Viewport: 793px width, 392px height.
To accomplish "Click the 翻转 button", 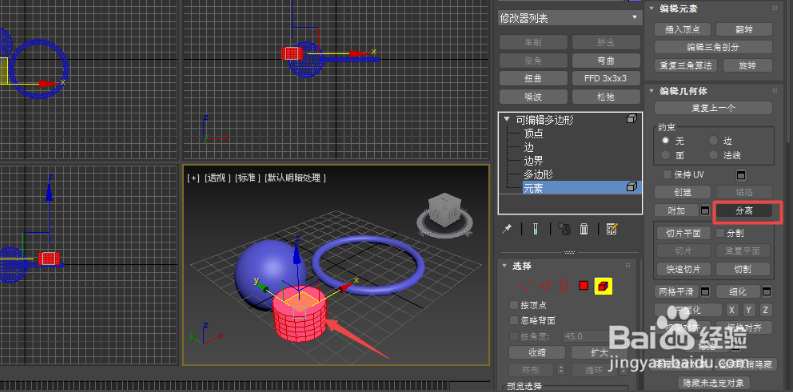I will tap(744, 29).
